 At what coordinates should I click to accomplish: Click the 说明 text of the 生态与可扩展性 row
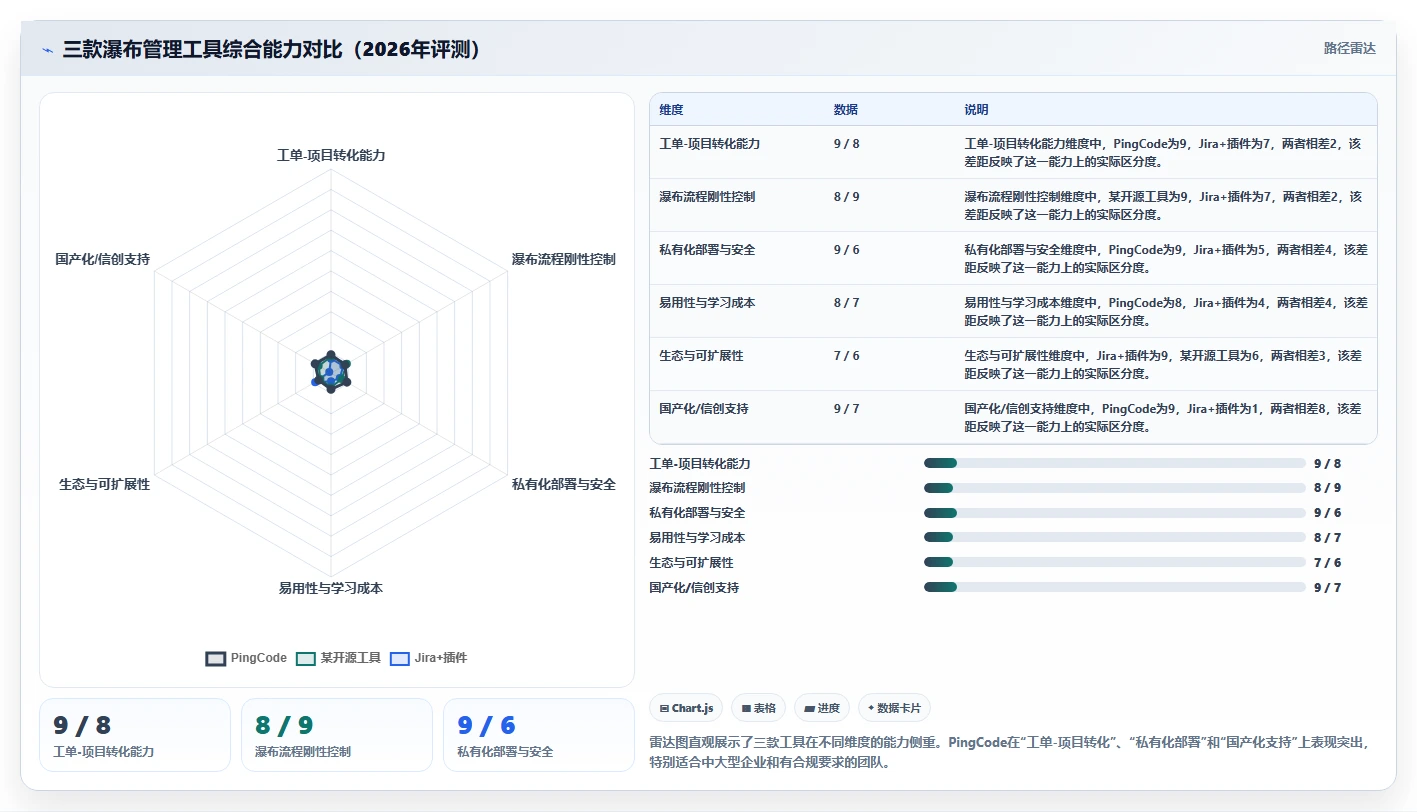click(x=1163, y=364)
